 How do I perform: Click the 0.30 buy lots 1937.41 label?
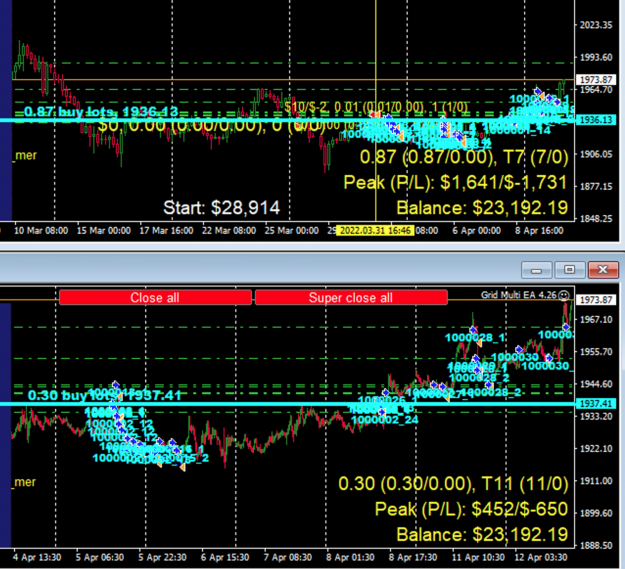coord(104,395)
